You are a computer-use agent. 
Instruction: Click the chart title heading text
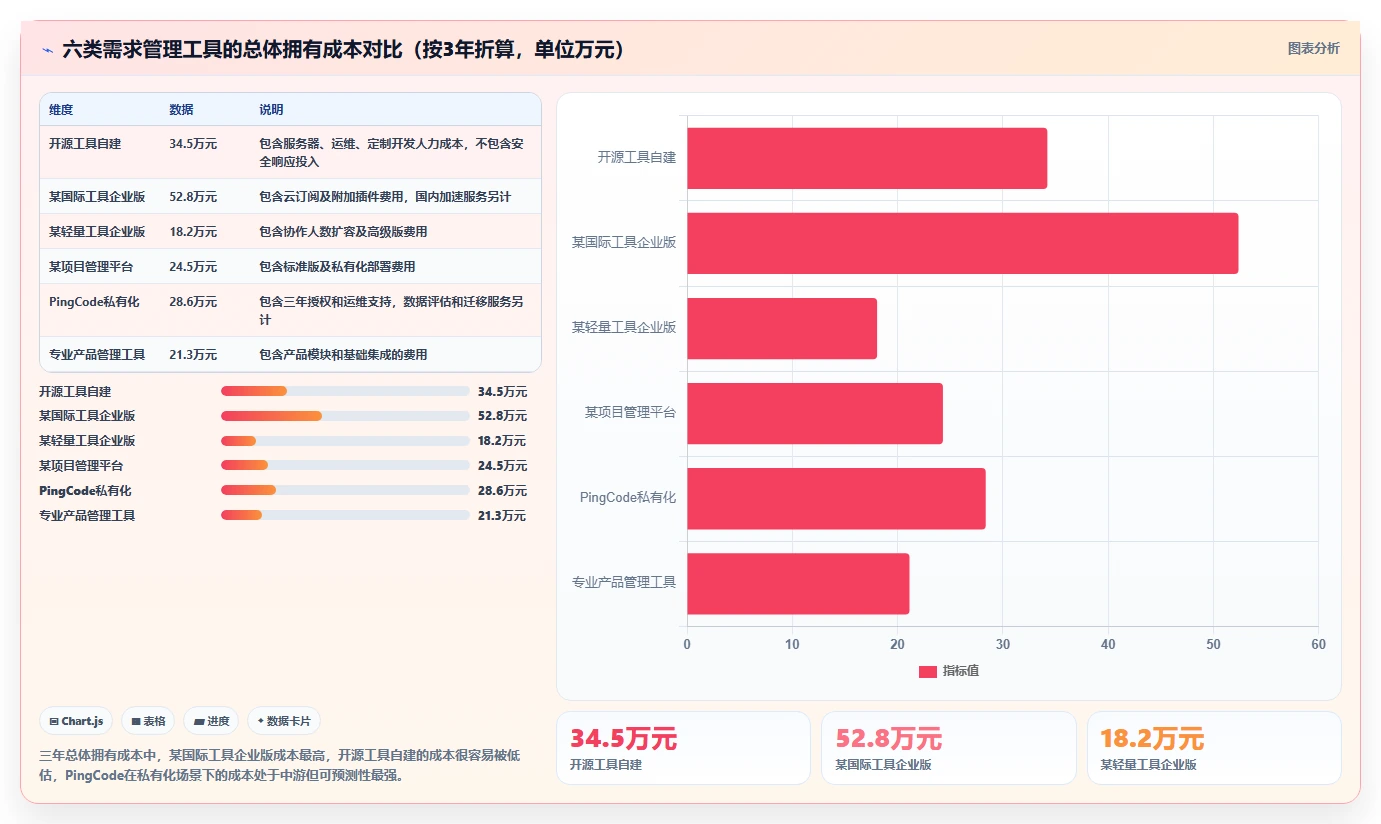[x=343, y=49]
